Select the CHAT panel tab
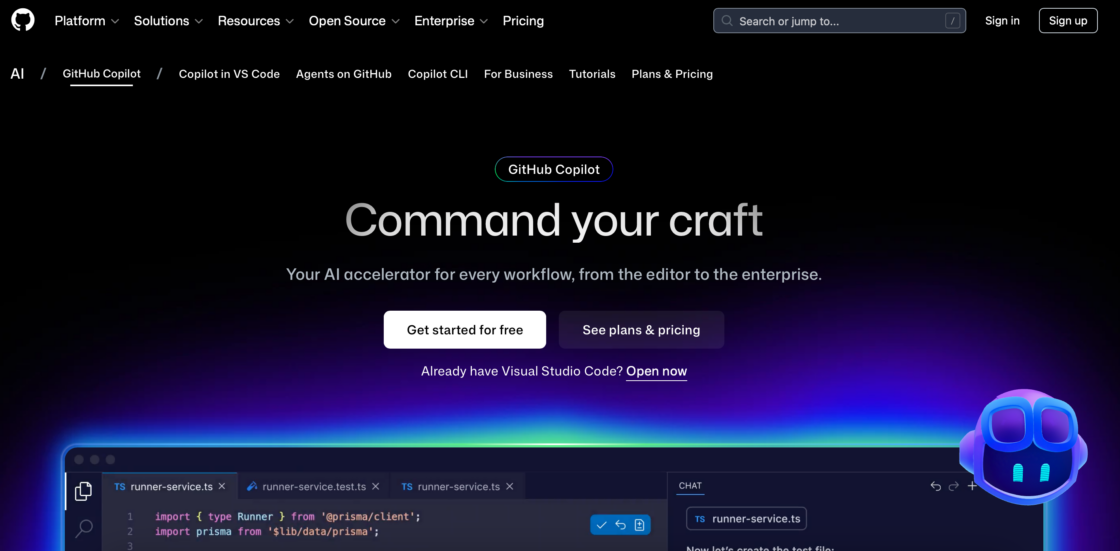1120x551 pixels. point(690,486)
